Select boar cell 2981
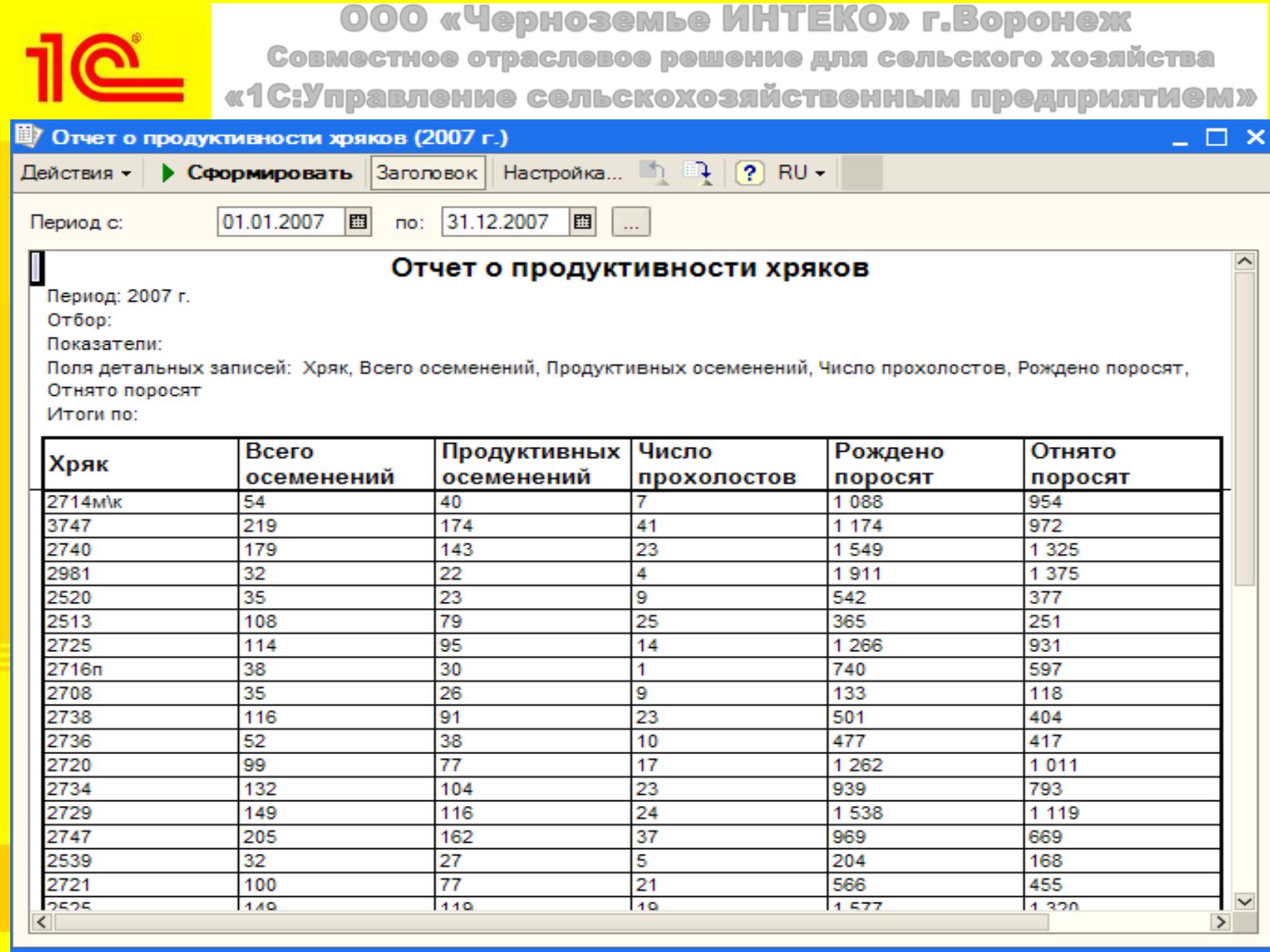The height and width of the screenshot is (952, 1270). pyautogui.click(x=141, y=573)
